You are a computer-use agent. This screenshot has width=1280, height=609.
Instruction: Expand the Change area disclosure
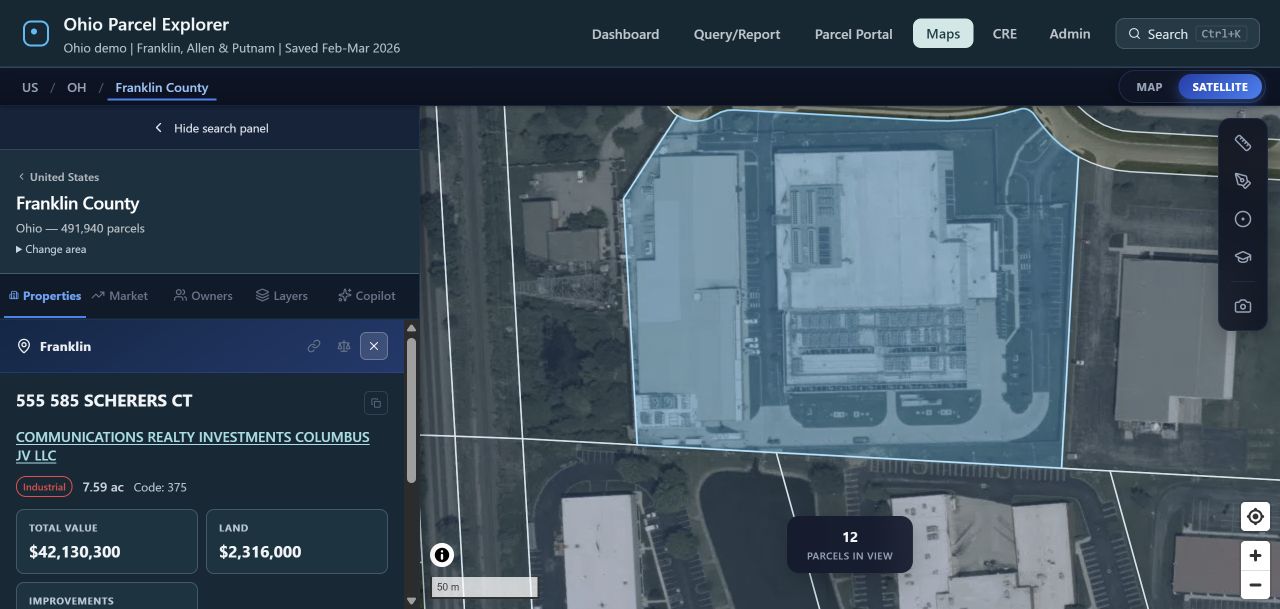click(x=51, y=249)
